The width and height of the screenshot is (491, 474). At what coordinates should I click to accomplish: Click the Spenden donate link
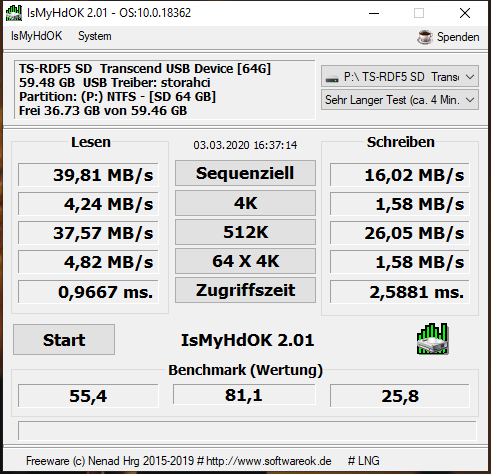pyautogui.click(x=458, y=37)
